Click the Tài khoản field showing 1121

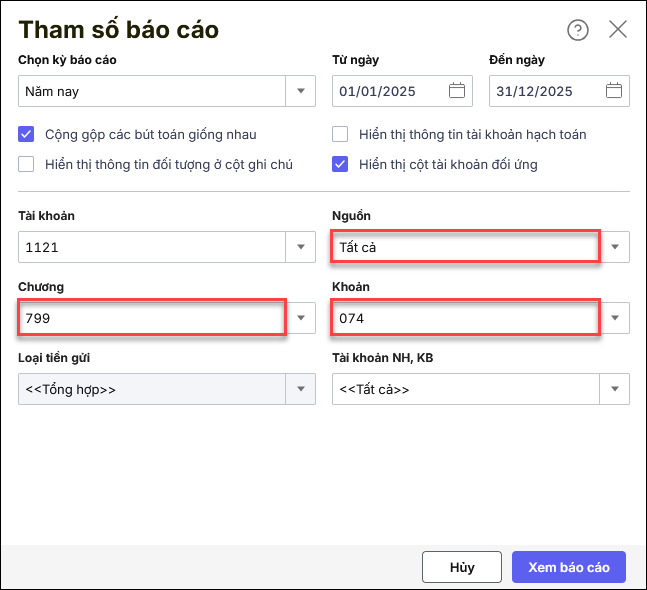(152, 247)
